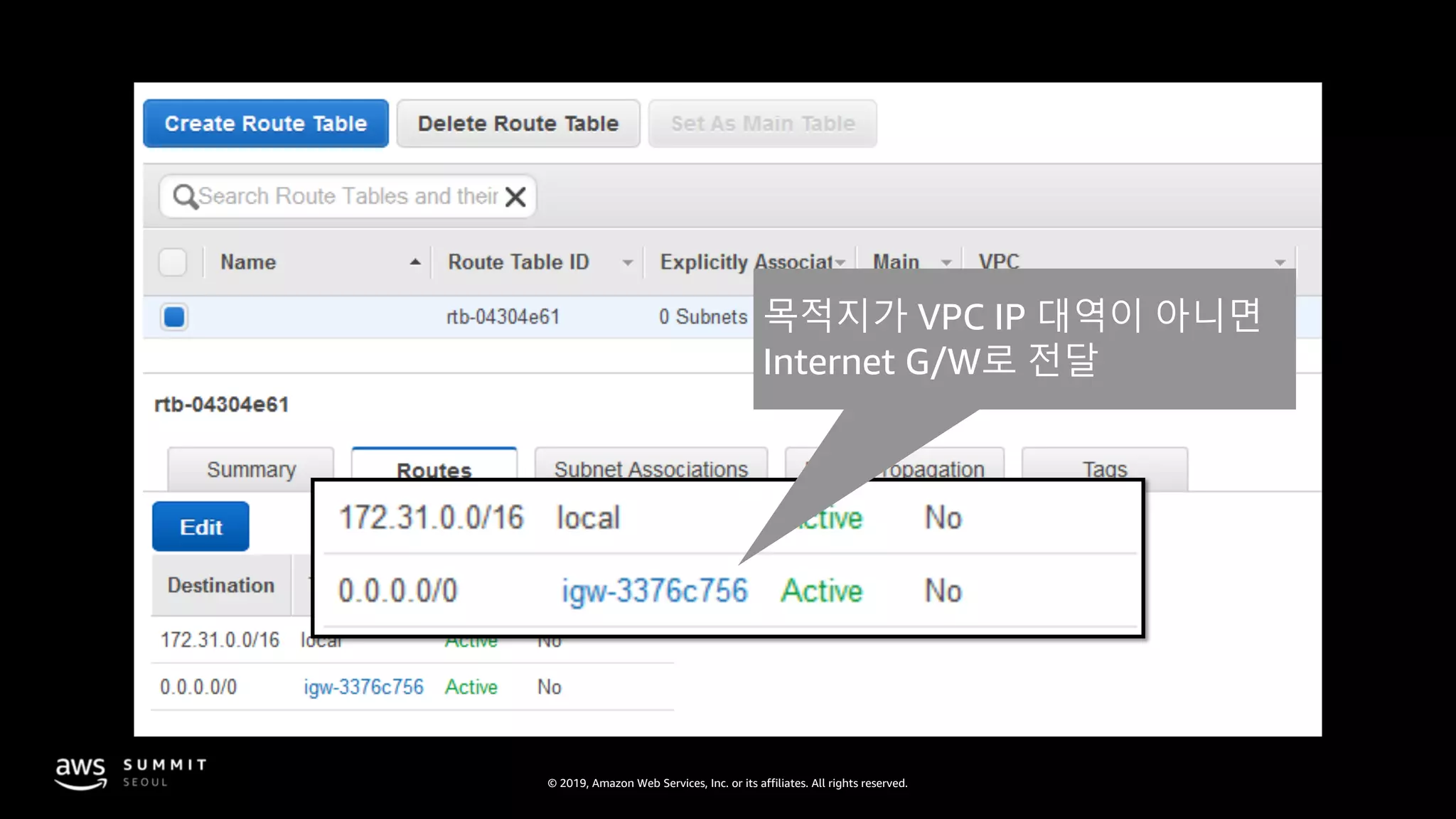Click the Destination column header
Screen dimensions: 1456x819
point(221,585)
